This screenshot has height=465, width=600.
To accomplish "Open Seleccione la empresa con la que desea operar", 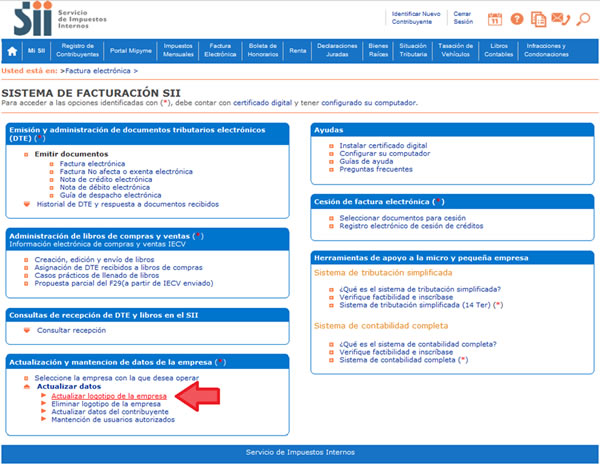I will point(117,378).
